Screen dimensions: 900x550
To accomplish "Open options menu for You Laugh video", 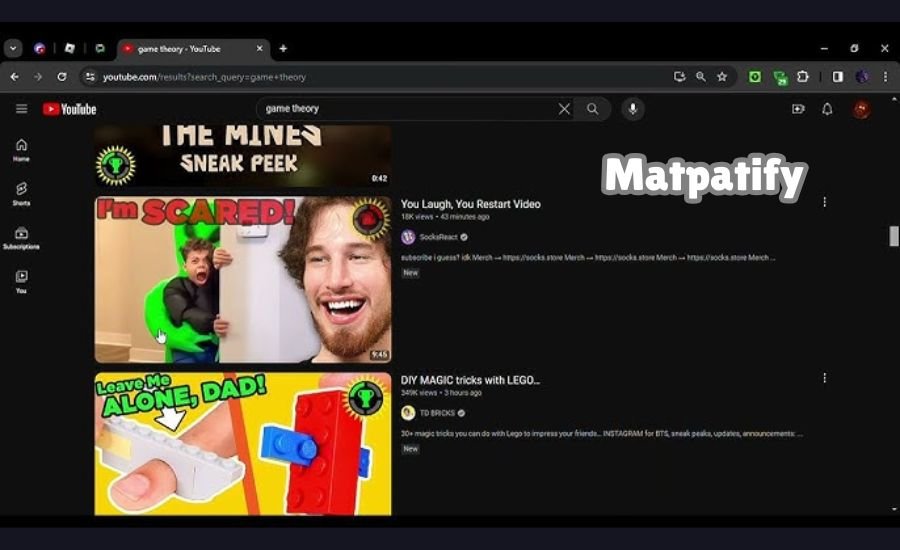I will pyautogui.click(x=825, y=202).
